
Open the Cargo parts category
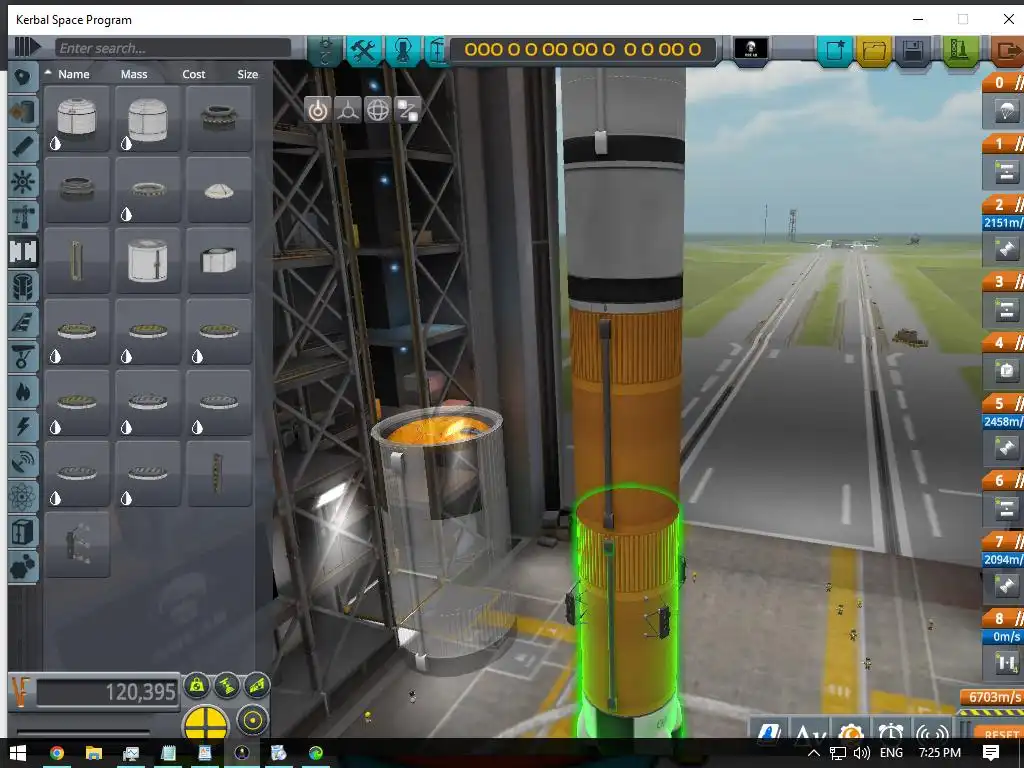[x=23, y=532]
